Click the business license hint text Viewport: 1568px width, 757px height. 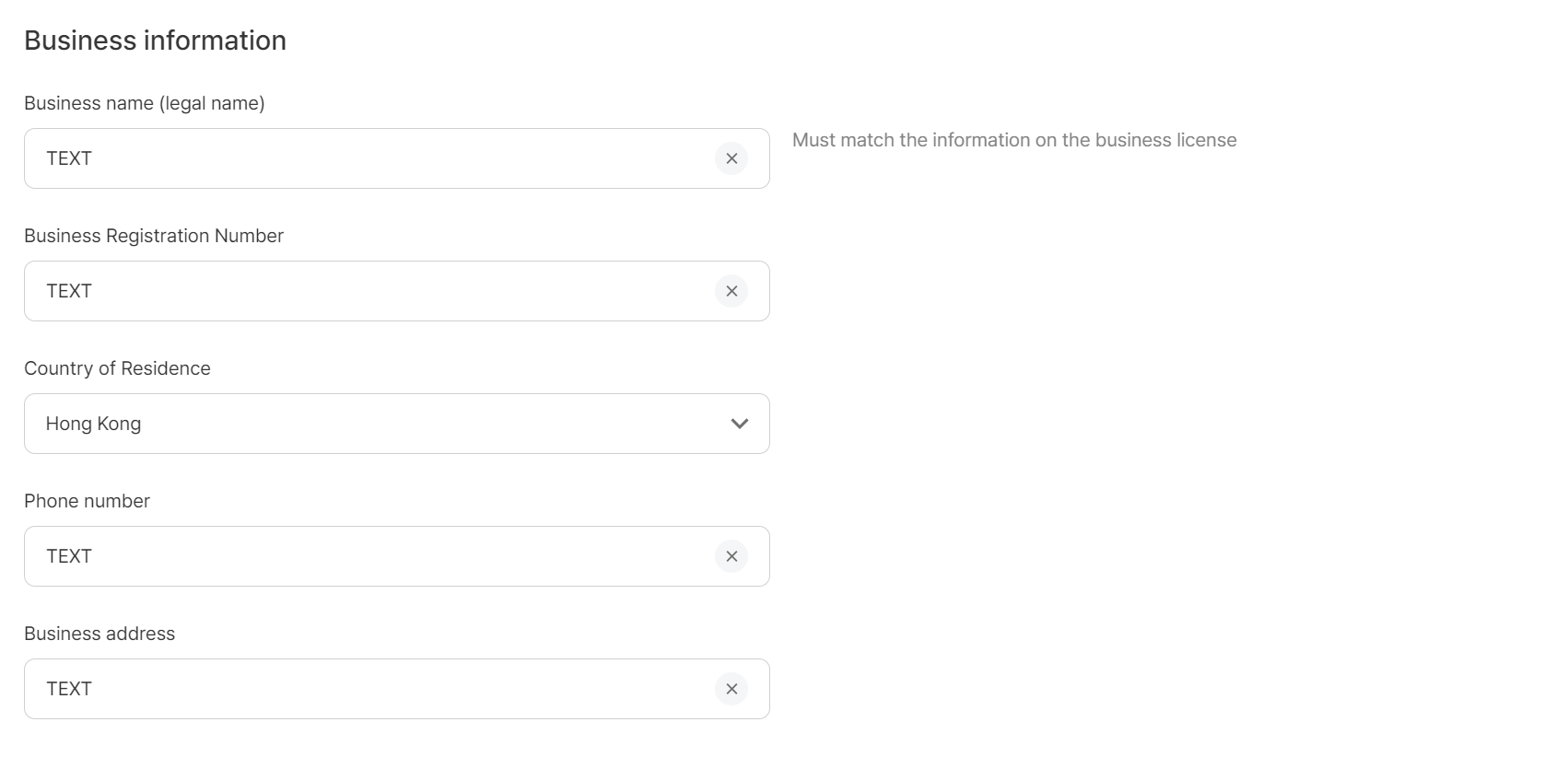[1014, 140]
